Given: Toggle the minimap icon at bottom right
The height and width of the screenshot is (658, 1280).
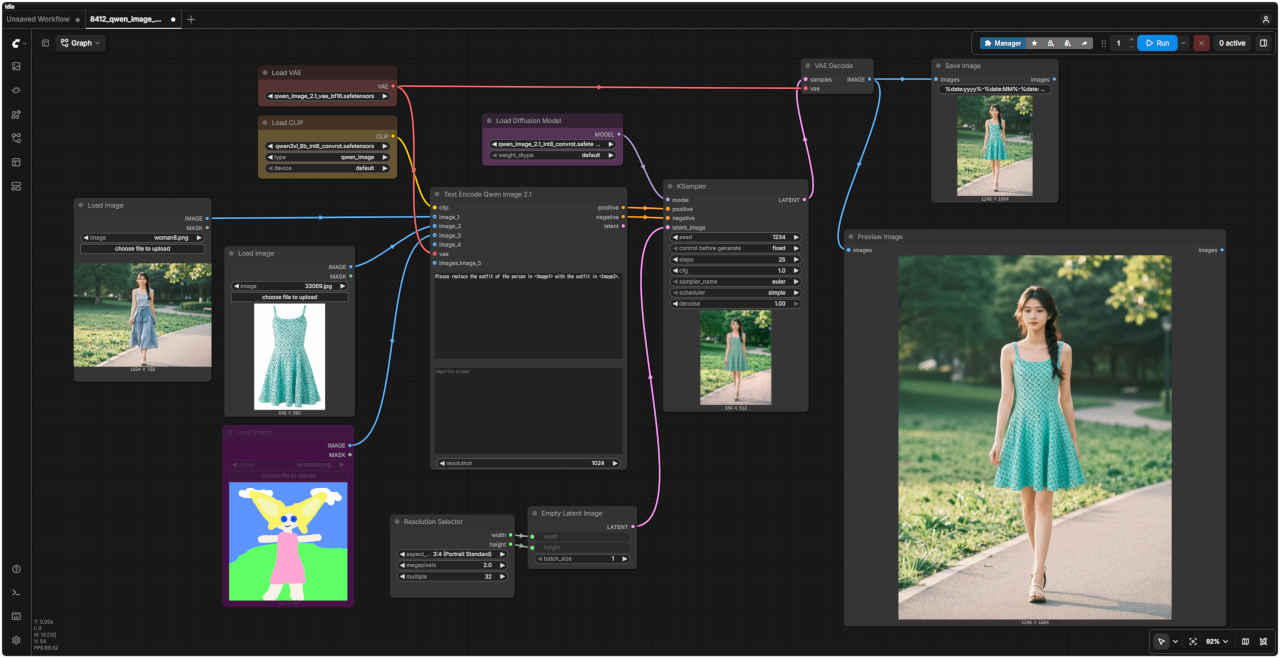Looking at the screenshot, I should [1245, 641].
